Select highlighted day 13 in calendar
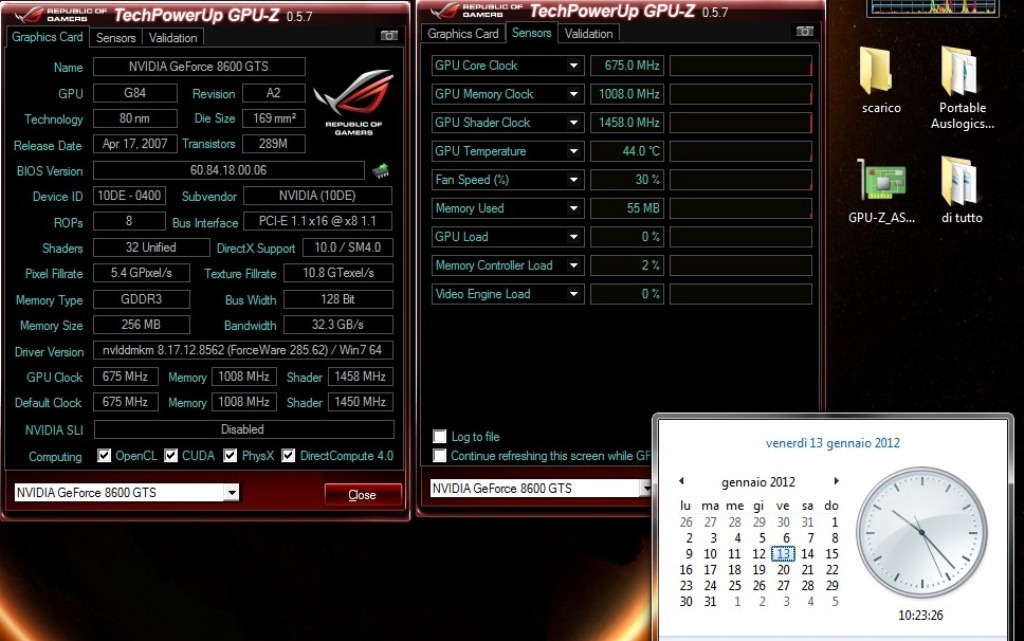 [783, 554]
